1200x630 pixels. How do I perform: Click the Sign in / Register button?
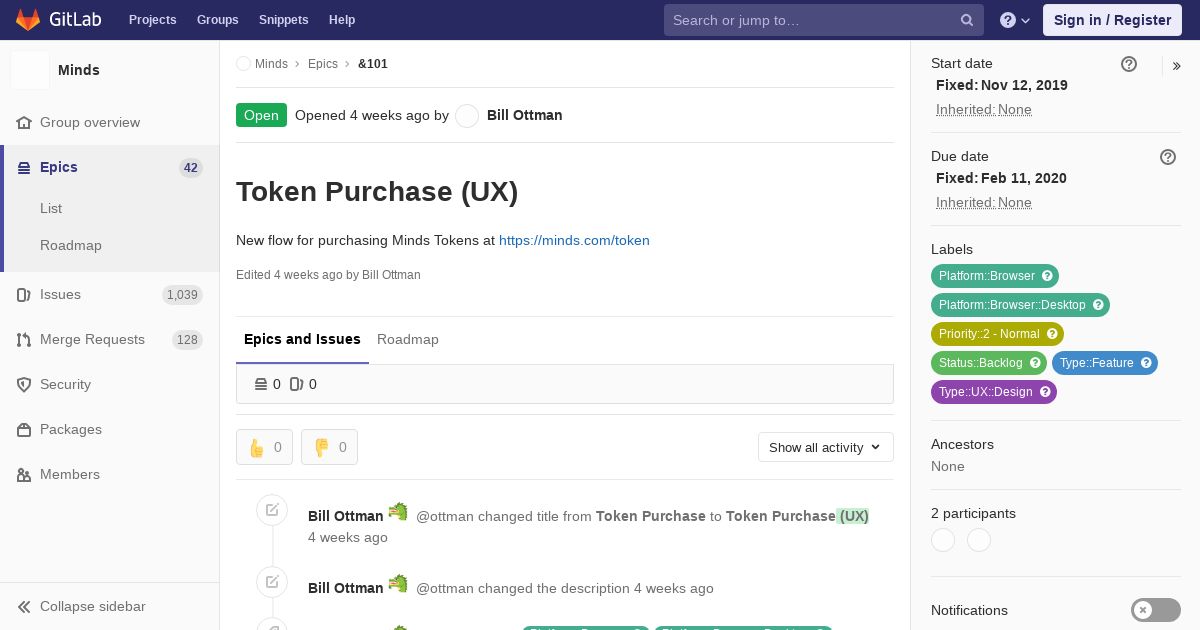click(1112, 20)
